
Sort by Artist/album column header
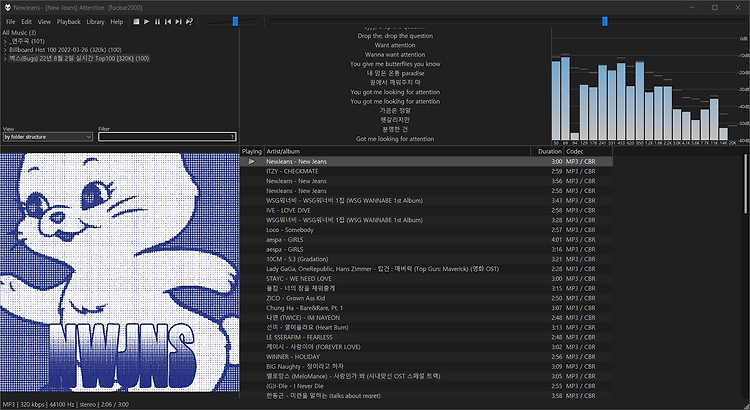point(397,151)
